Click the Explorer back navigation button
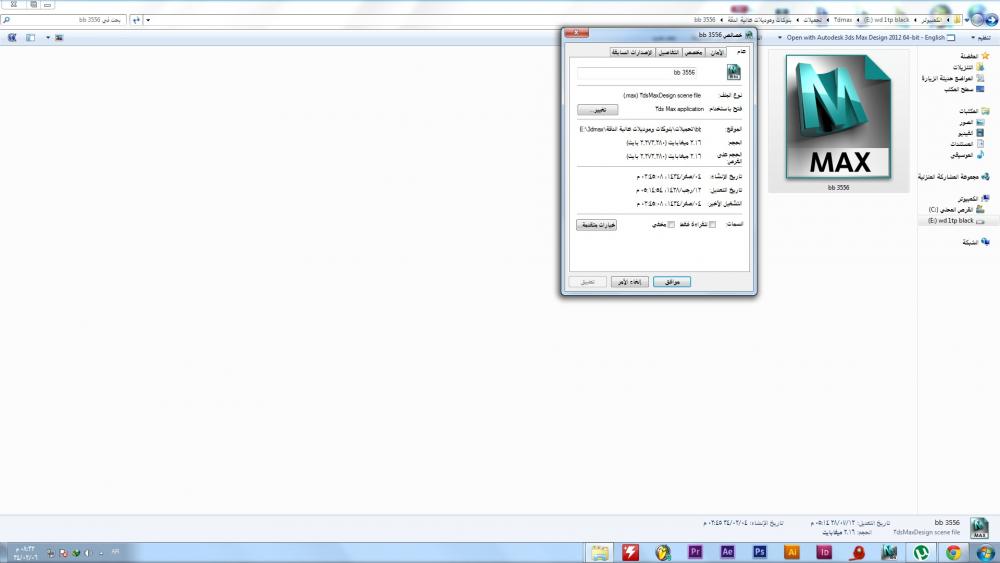 coord(992,19)
